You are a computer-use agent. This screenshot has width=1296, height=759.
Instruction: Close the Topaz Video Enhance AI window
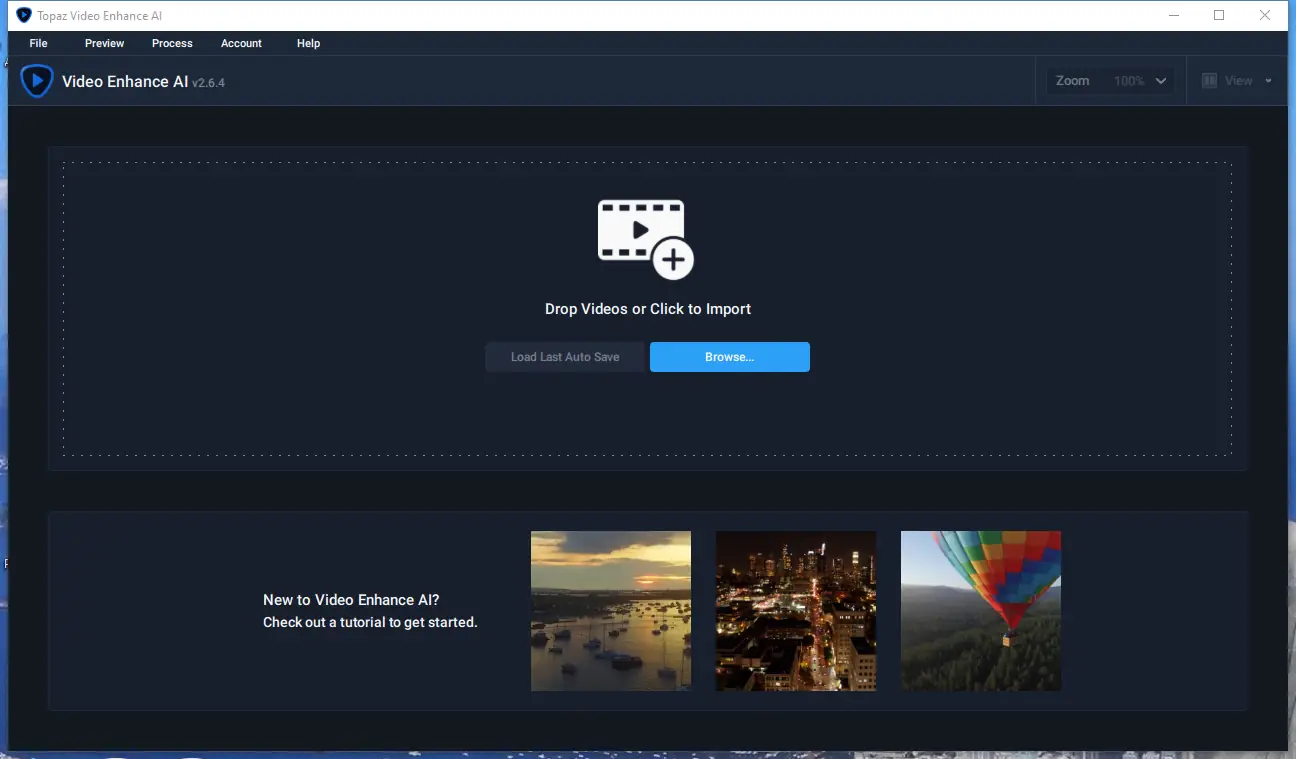click(x=1265, y=15)
